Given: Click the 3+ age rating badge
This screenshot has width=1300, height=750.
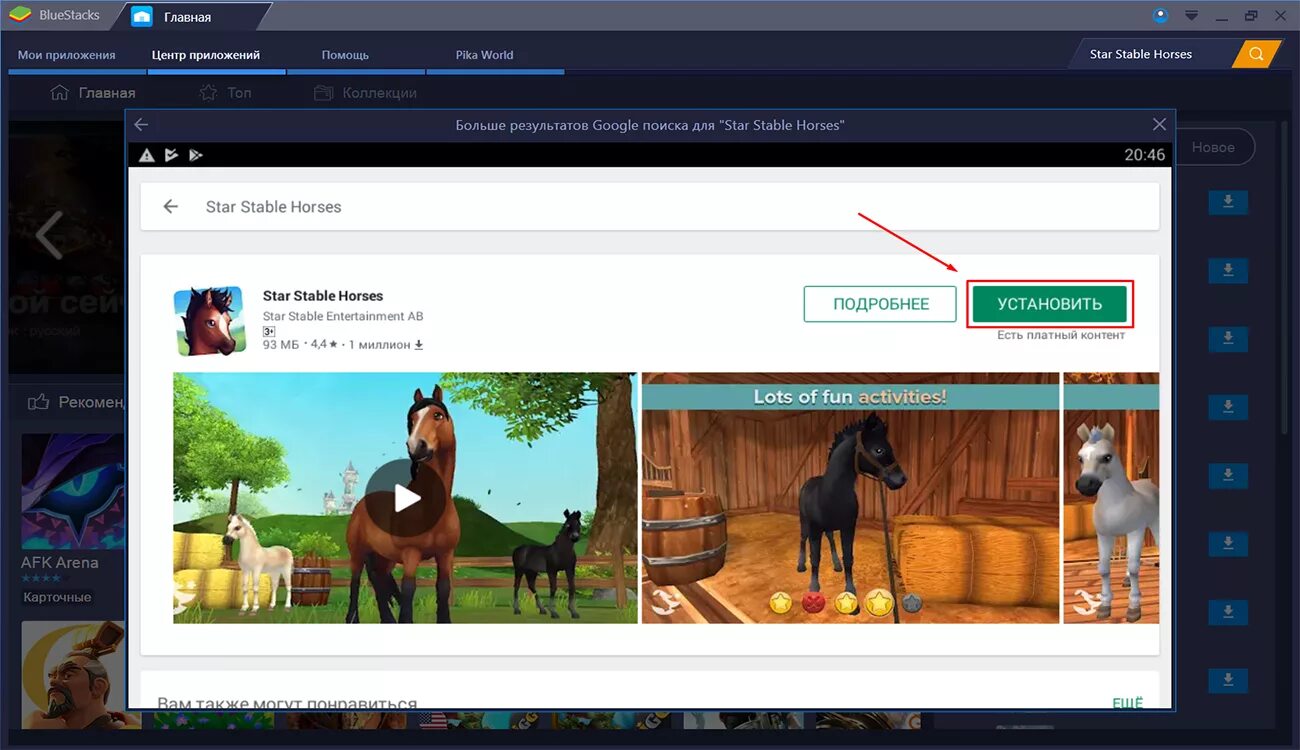Looking at the screenshot, I should click(269, 331).
